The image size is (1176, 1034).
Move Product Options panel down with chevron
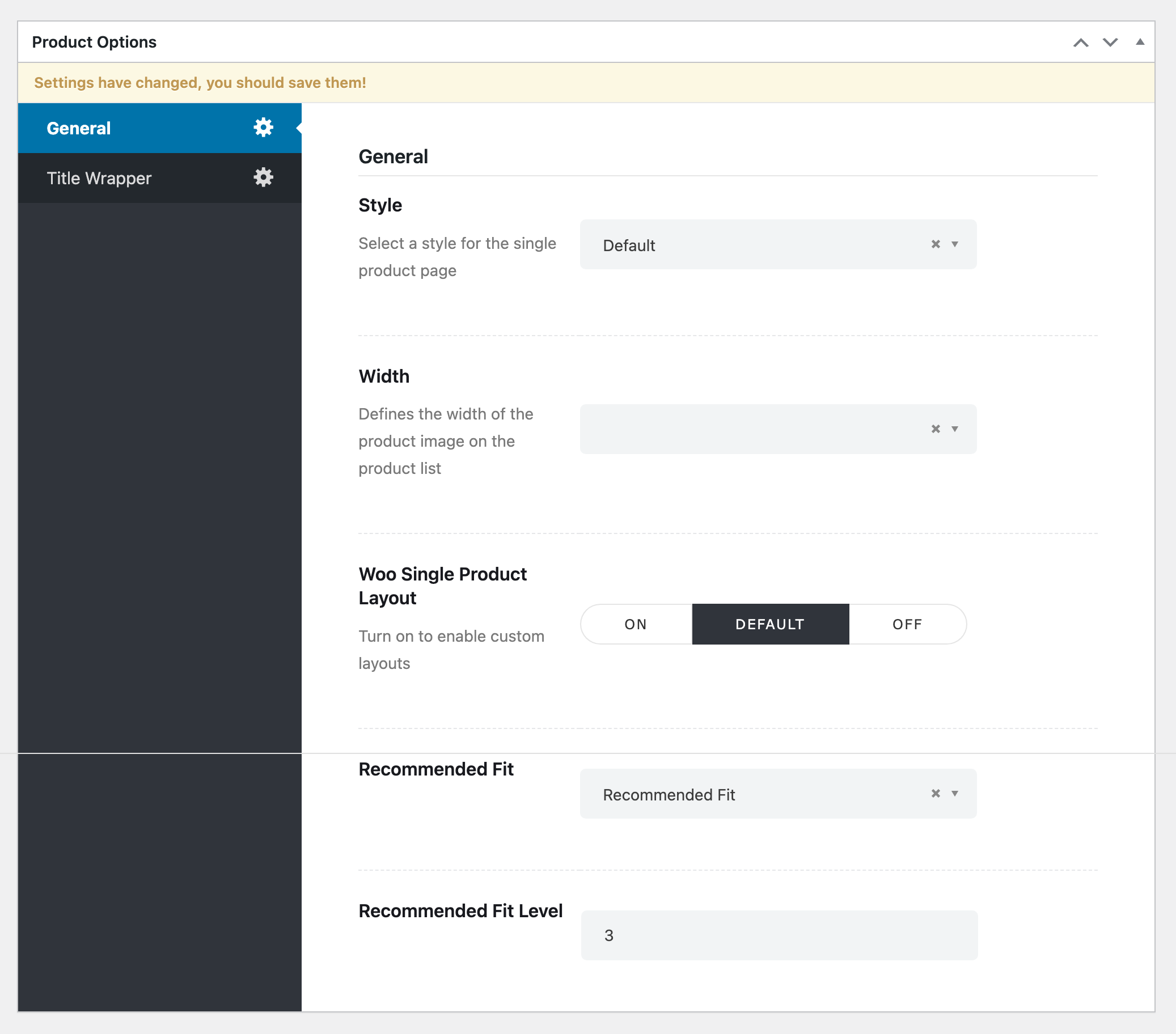[x=1110, y=43]
